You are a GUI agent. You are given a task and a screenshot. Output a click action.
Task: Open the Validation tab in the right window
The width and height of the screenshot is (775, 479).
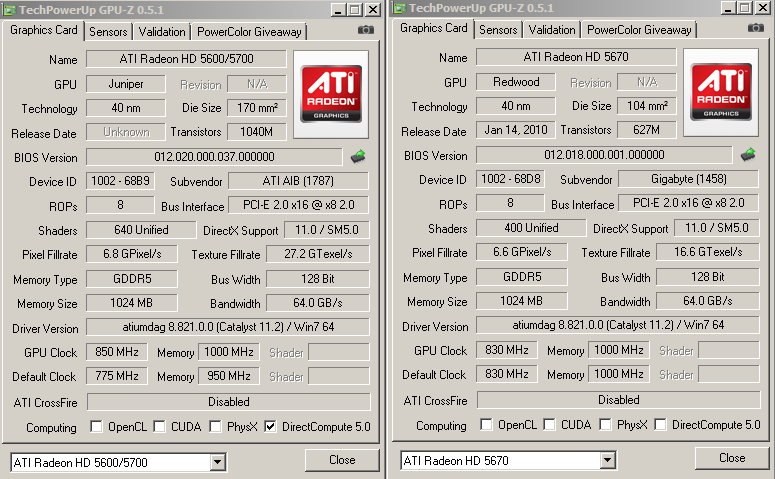[552, 30]
